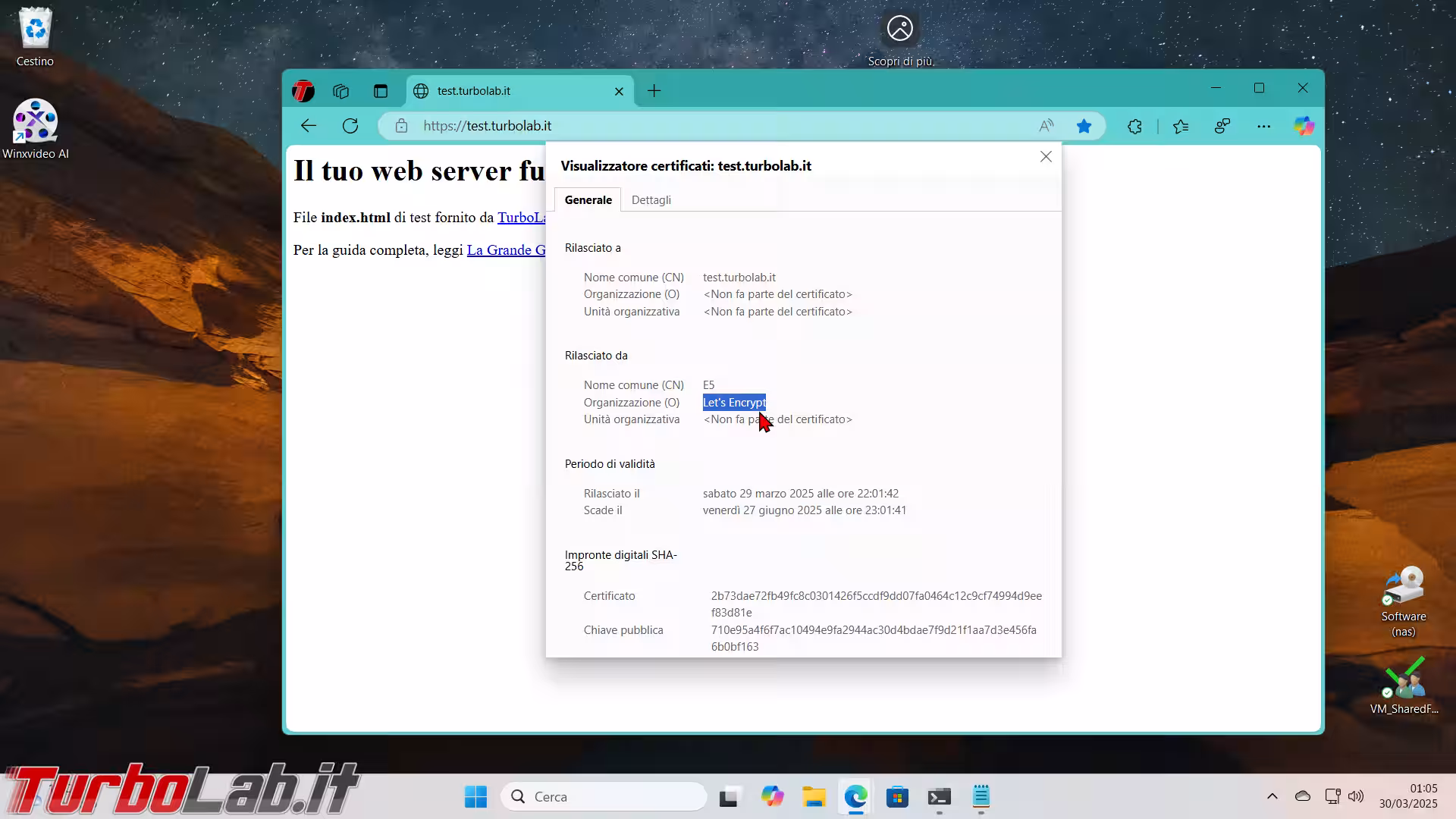Viewport: 1456px width, 819px height.
Task: Close the certificate viewer dialog
Action: [1046, 157]
